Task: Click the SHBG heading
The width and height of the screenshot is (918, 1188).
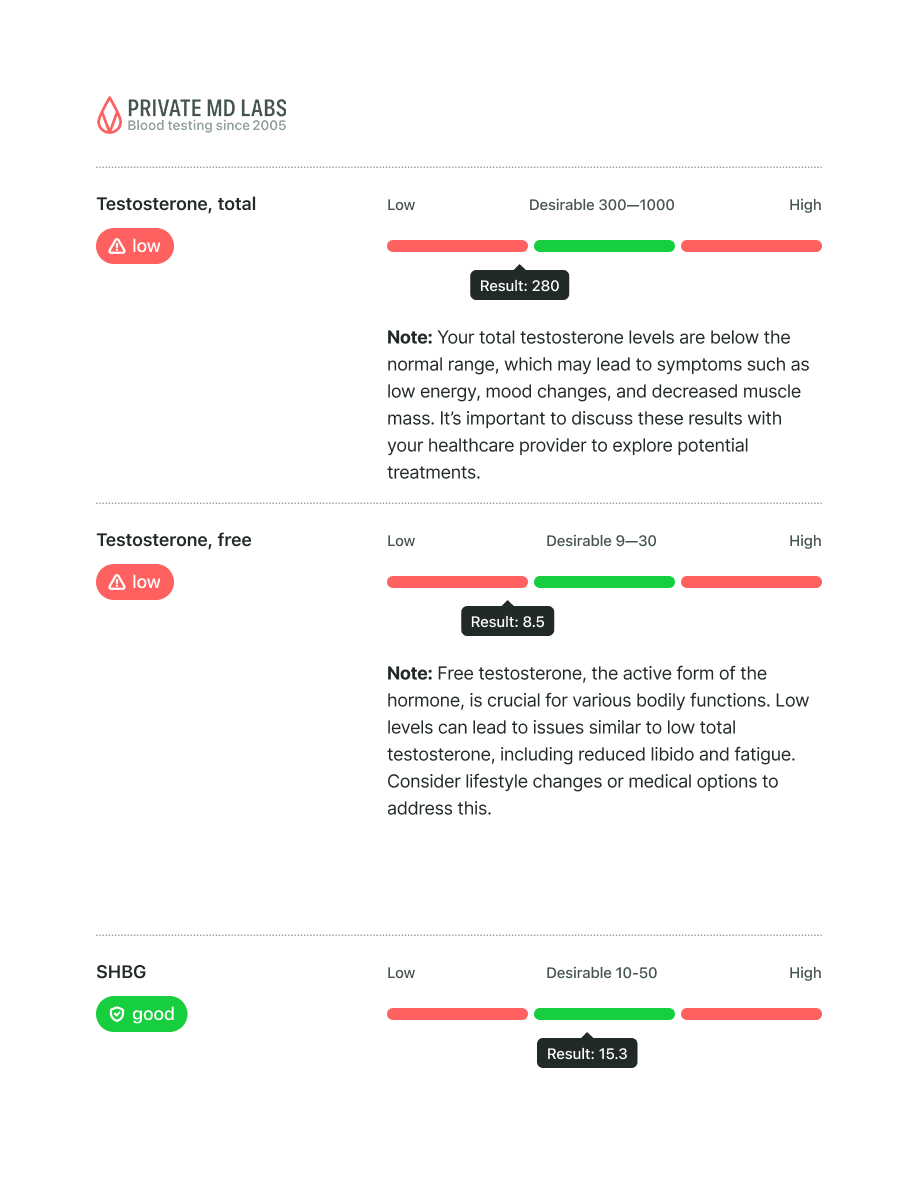Action: (x=121, y=972)
